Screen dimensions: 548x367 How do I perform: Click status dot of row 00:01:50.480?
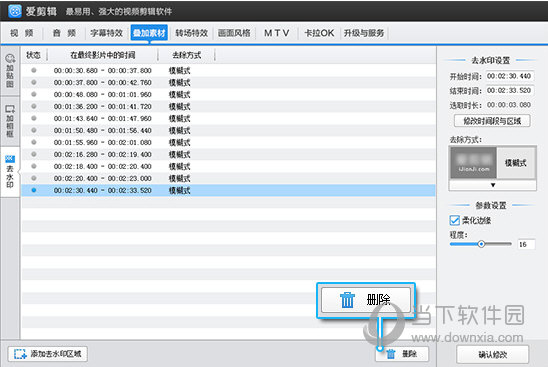point(34,130)
